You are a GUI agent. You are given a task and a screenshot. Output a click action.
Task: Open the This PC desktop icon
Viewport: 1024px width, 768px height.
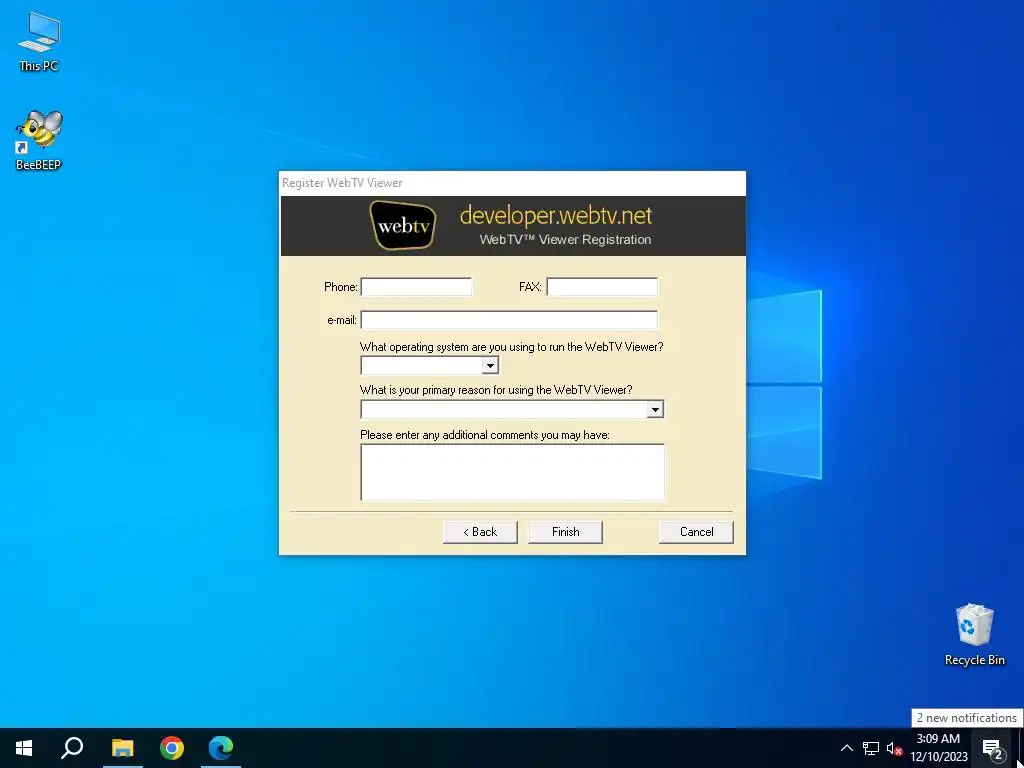39,42
